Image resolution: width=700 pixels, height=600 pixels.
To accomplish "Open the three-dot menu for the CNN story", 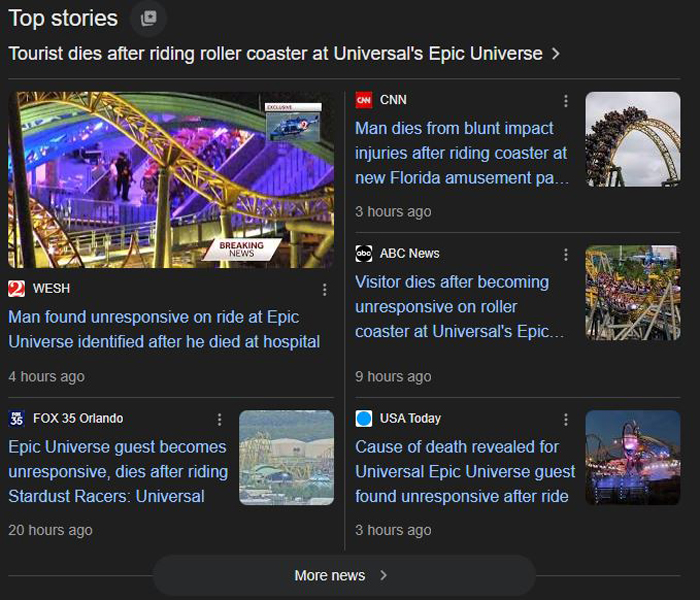I will (566, 101).
